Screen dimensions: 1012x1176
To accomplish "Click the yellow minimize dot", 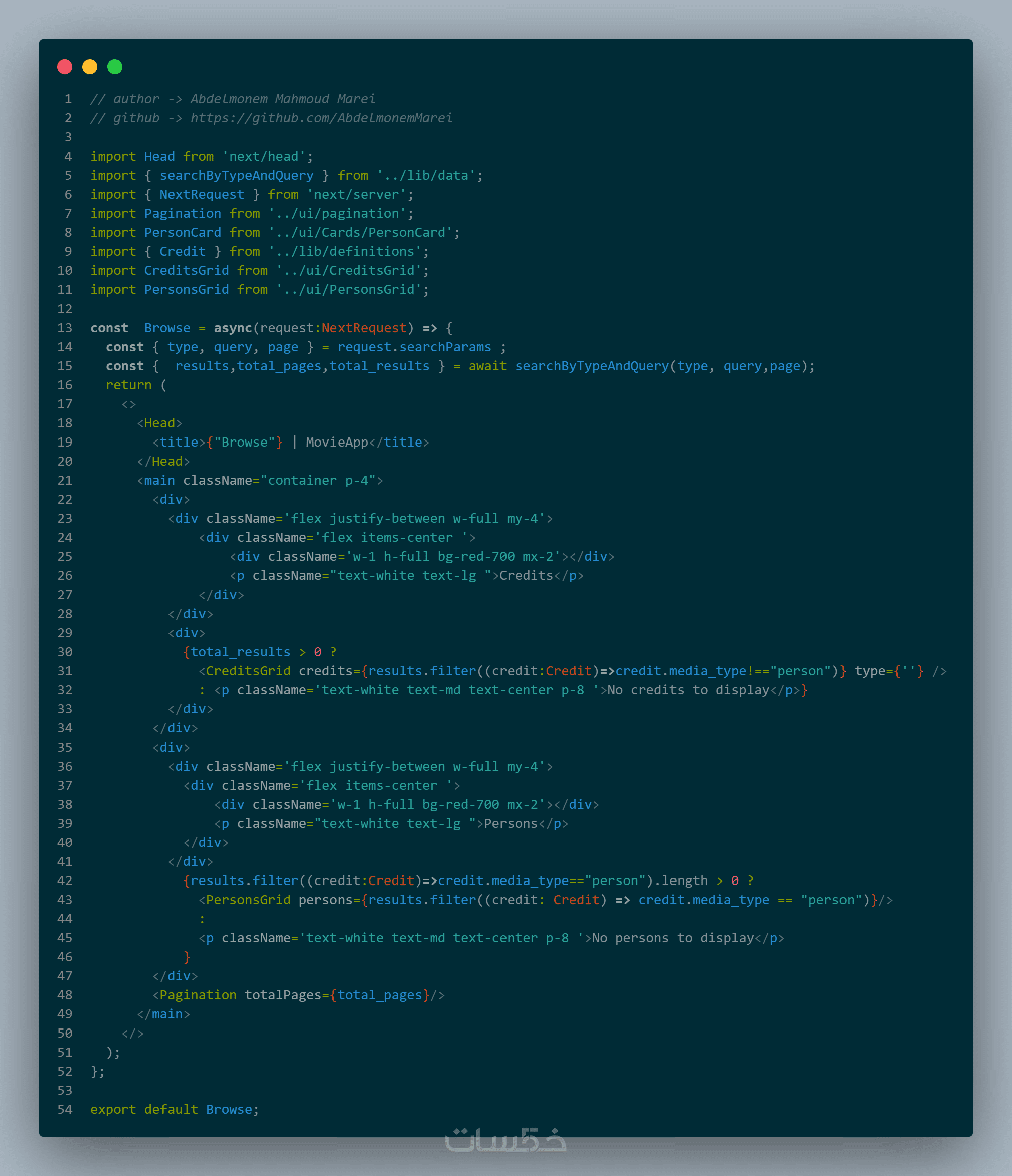I will pos(90,67).
